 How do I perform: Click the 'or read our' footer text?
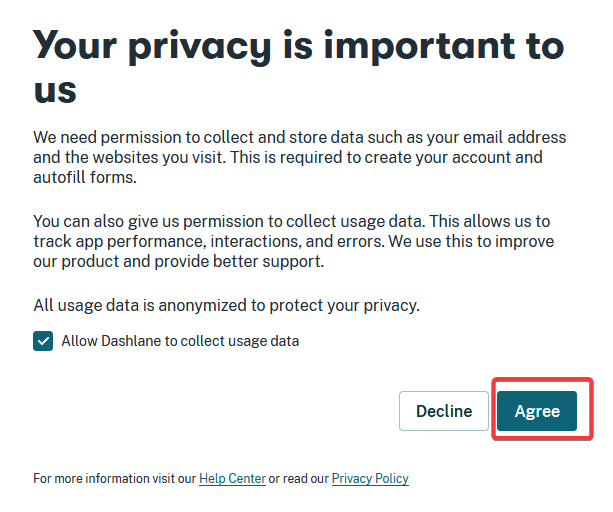click(299, 479)
